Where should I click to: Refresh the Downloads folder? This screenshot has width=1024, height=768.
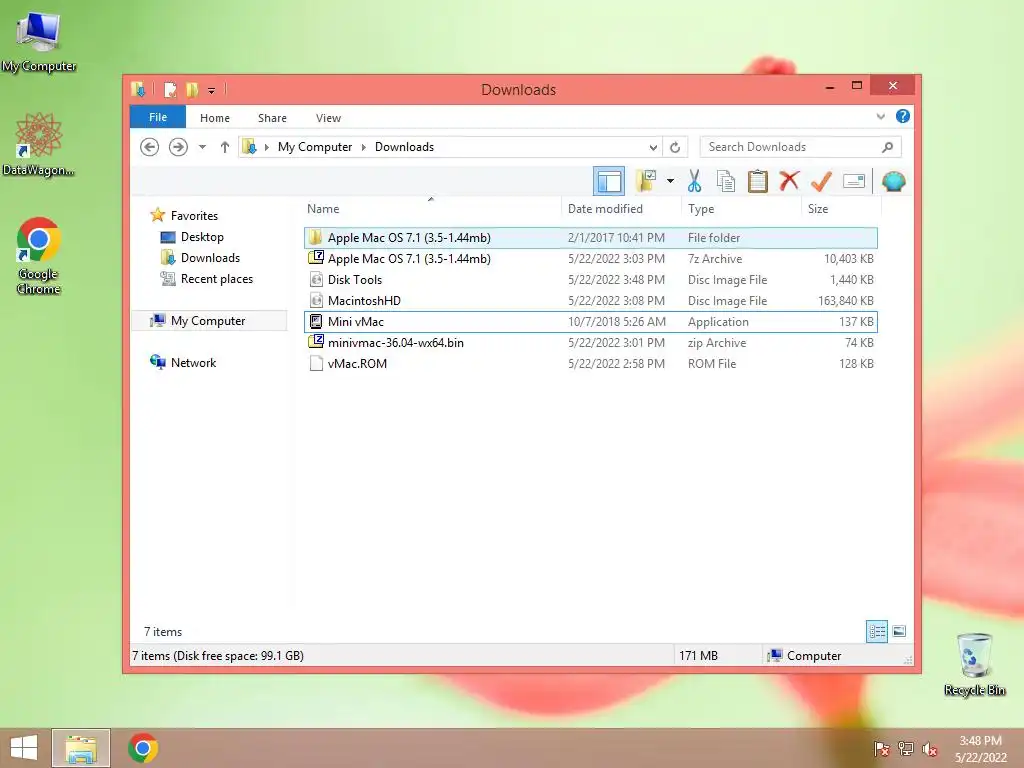(675, 148)
